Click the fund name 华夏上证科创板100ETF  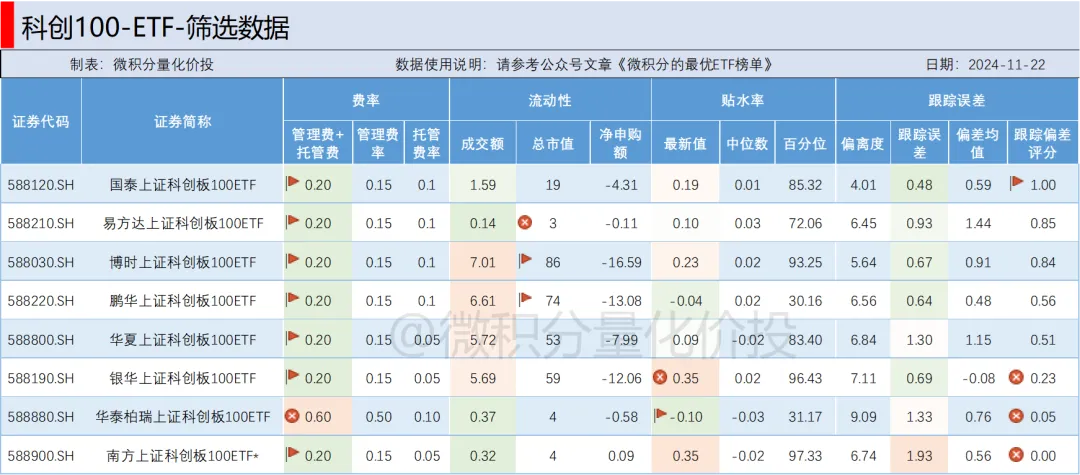pos(183,339)
